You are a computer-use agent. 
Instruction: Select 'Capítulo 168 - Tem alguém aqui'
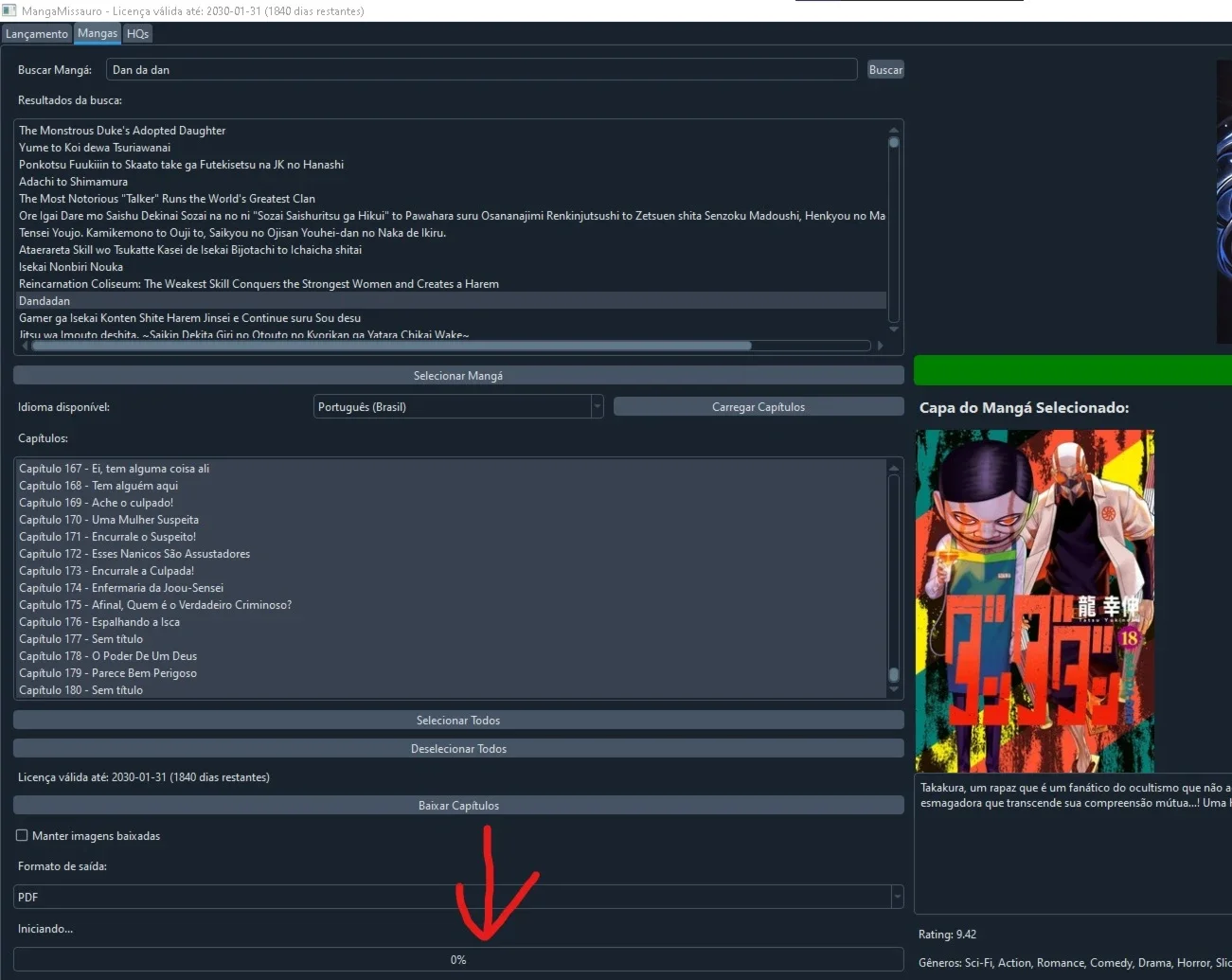click(451, 486)
